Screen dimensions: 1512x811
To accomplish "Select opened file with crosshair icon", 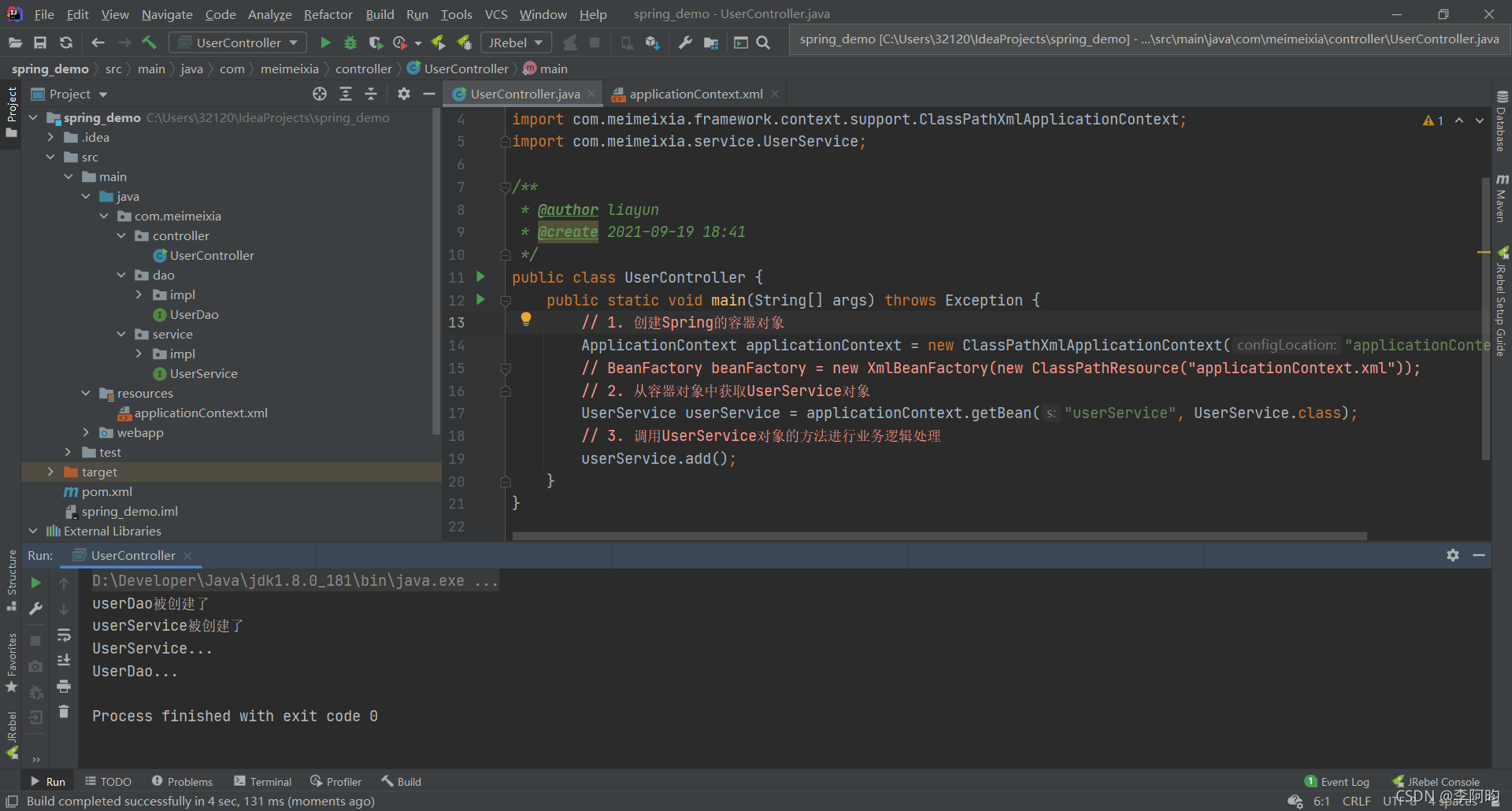I will (320, 94).
